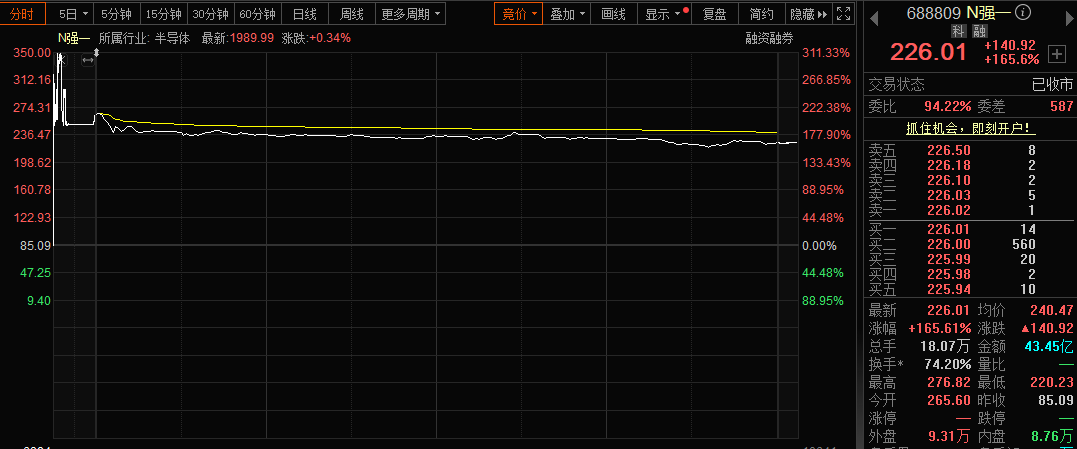Click the 科 badge icon
Image resolution: width=1077 pixels, height=449 pixels.
pos(958,31)
